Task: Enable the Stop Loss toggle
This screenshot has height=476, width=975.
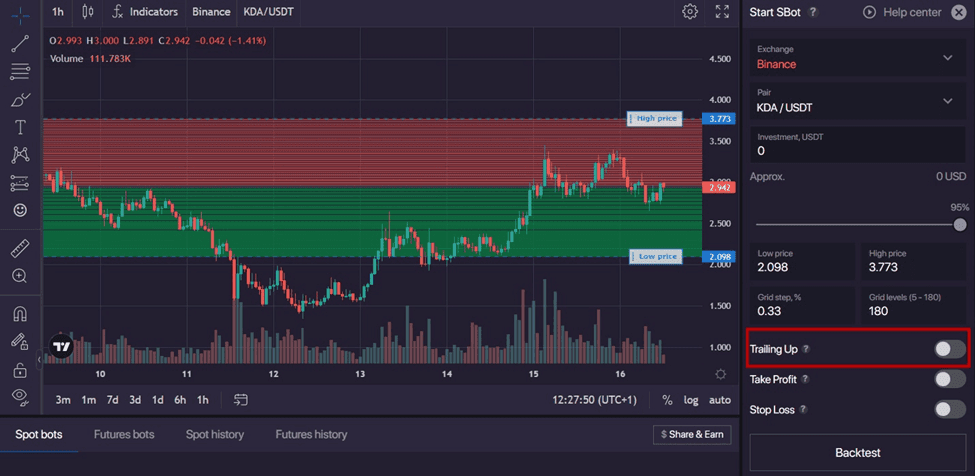Action: pyautogui.click(x=950, y=410)
